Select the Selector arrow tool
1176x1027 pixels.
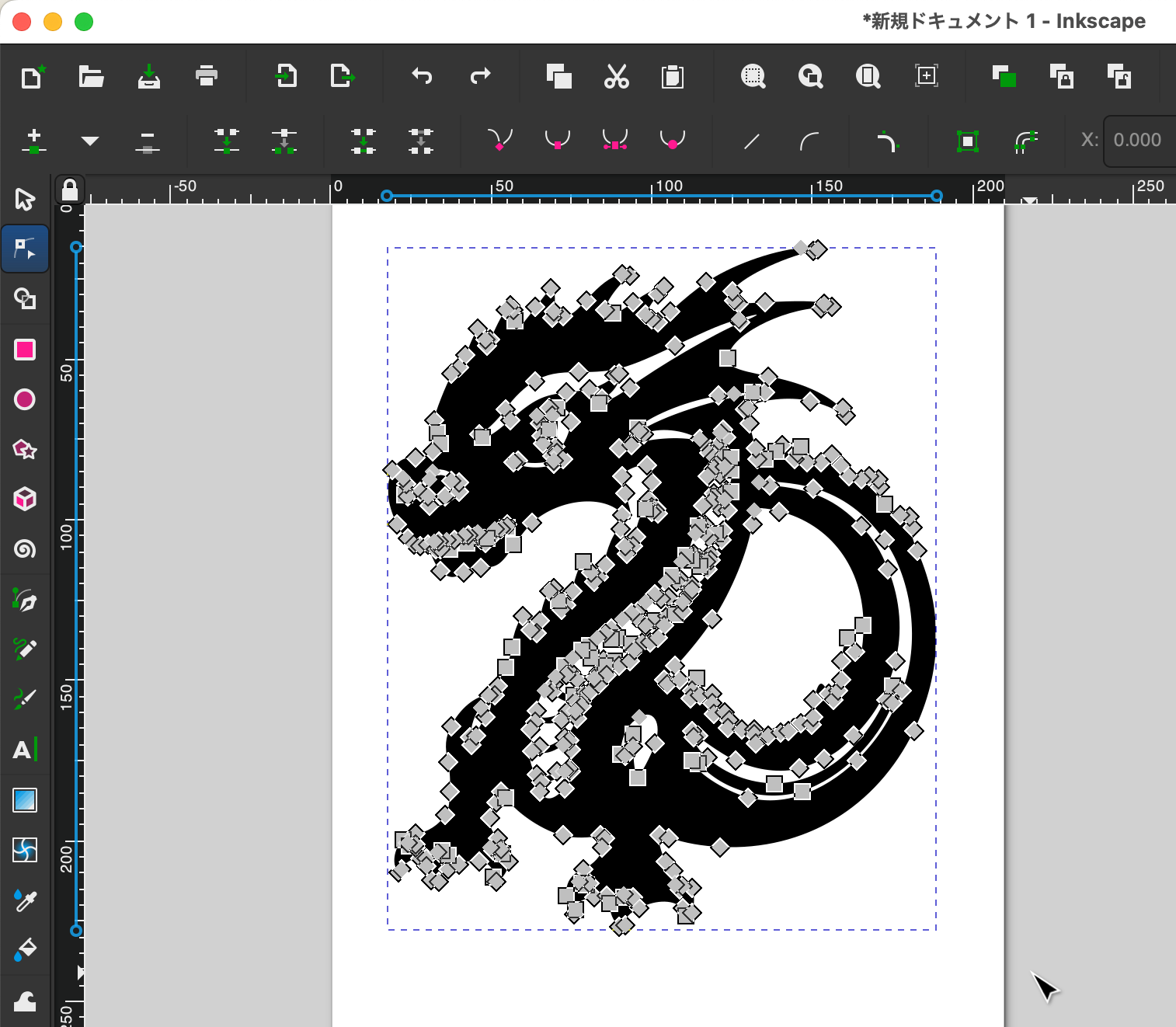(25, 199)
